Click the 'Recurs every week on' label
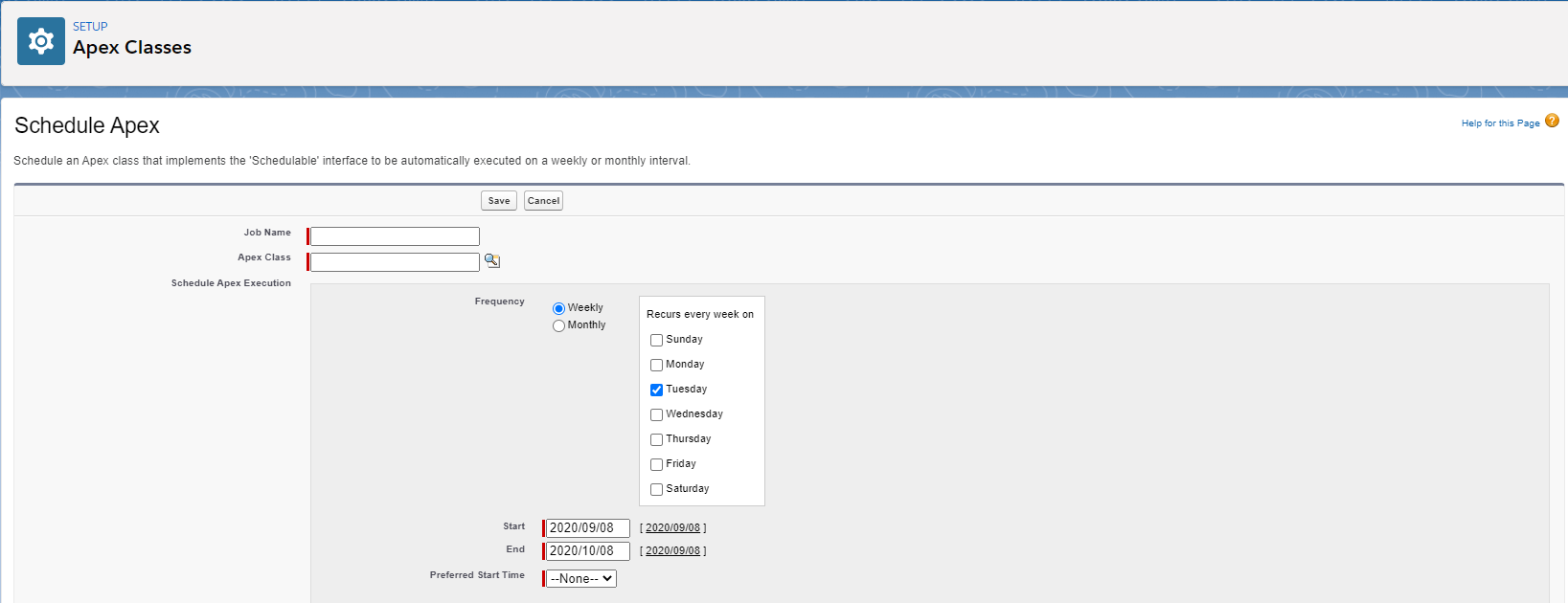Viewport: 1568px width, 603px height. click(x=700, y=314)
